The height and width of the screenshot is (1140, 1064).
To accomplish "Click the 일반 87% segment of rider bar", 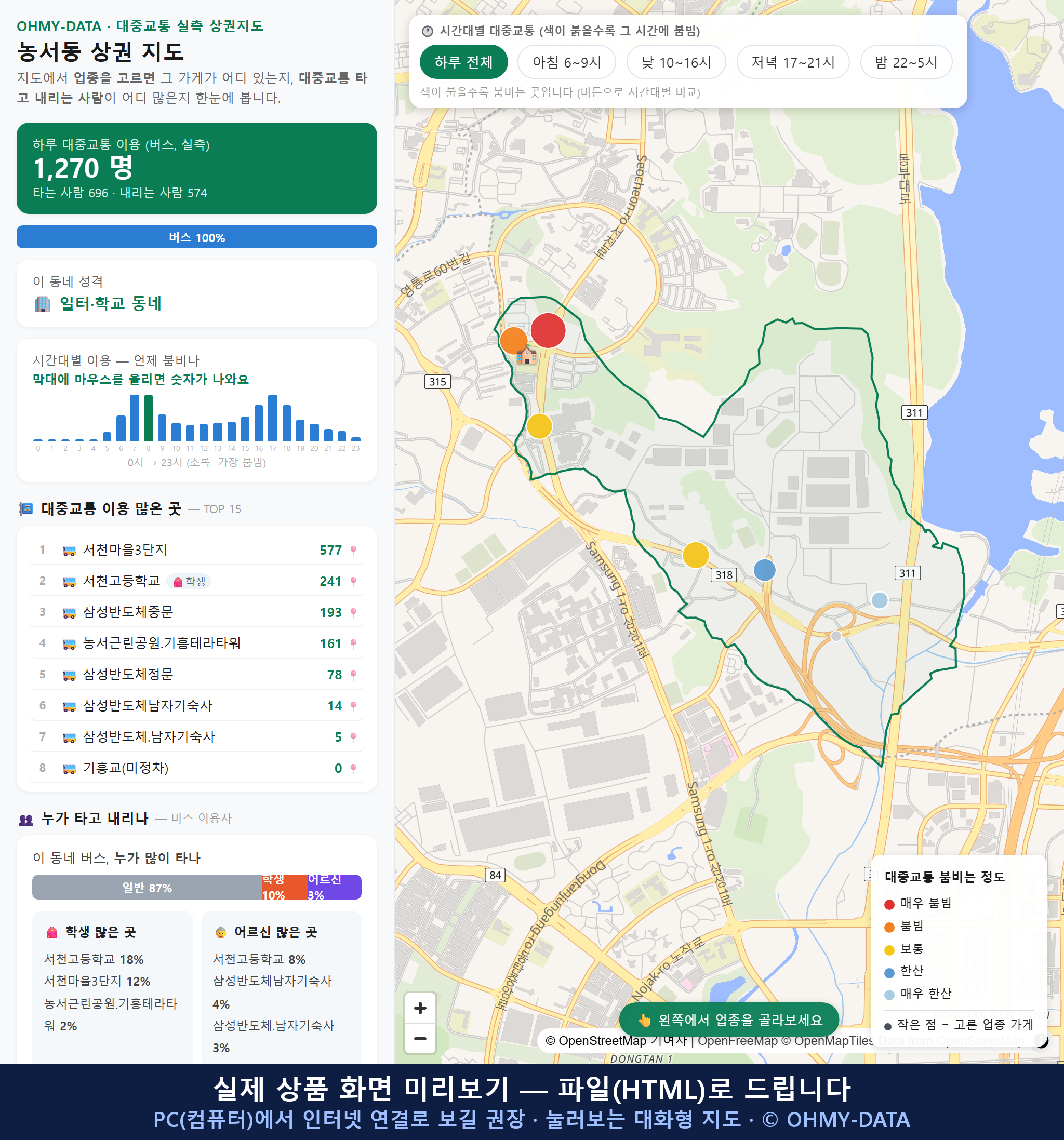I will [147, 887].
